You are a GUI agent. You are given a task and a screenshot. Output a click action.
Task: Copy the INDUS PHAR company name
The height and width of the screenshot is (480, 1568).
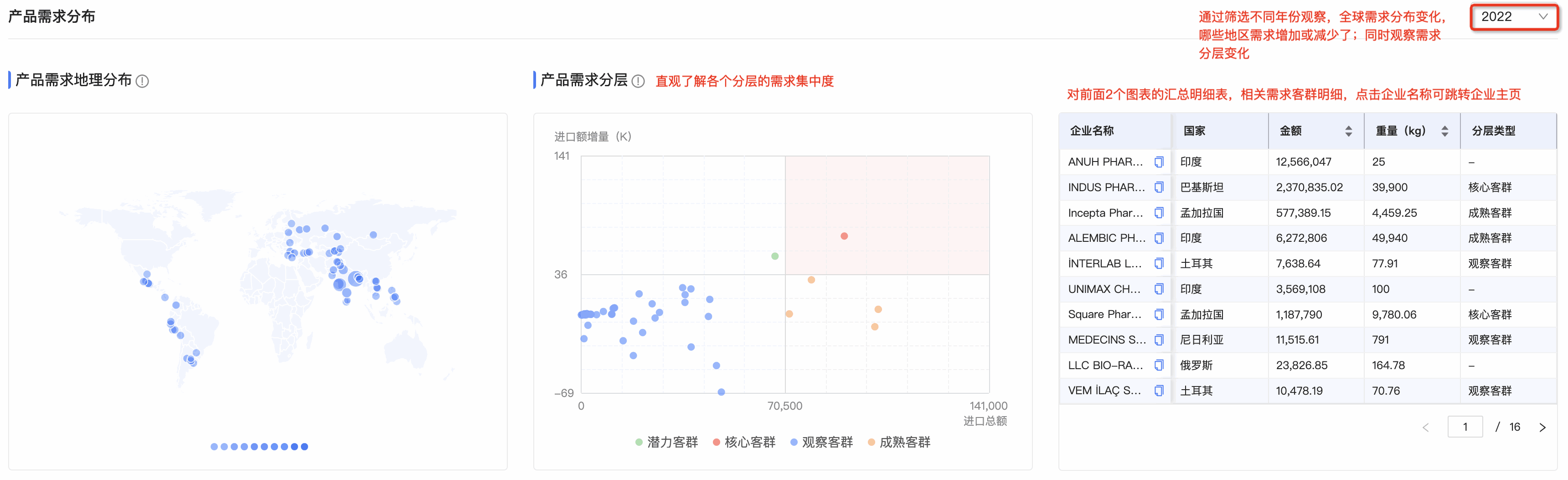click(x=1158, y=187)
